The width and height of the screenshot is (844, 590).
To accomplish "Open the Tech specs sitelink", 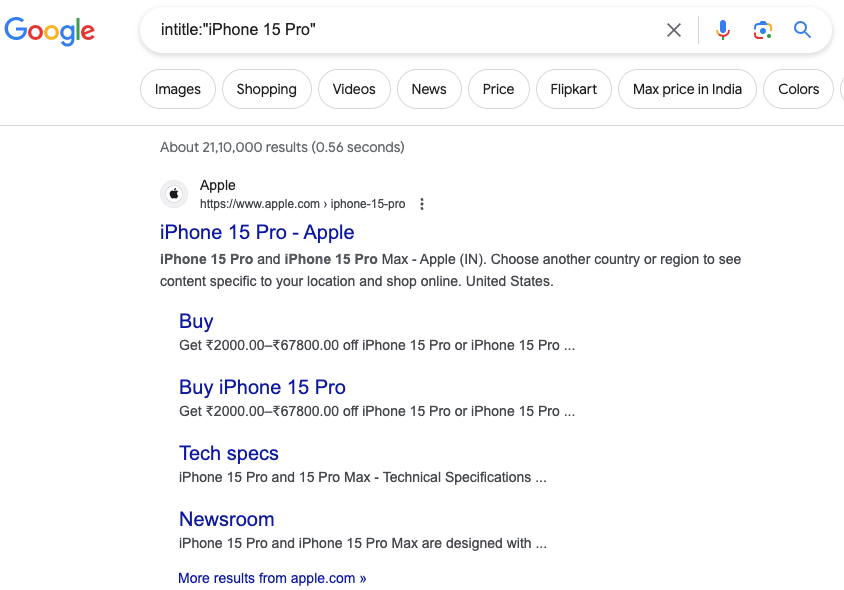I will [x=229, y=453].
